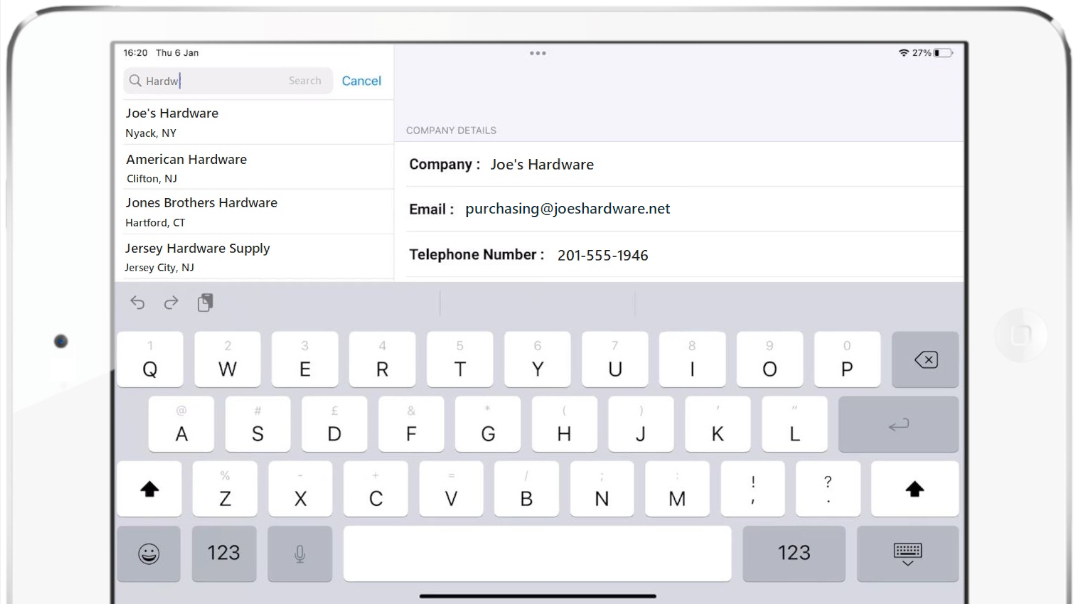Tap the microphone dictation key
The width and height of the screenshot is (1077, 604).
pyautogui.click(x=299, y=553)
